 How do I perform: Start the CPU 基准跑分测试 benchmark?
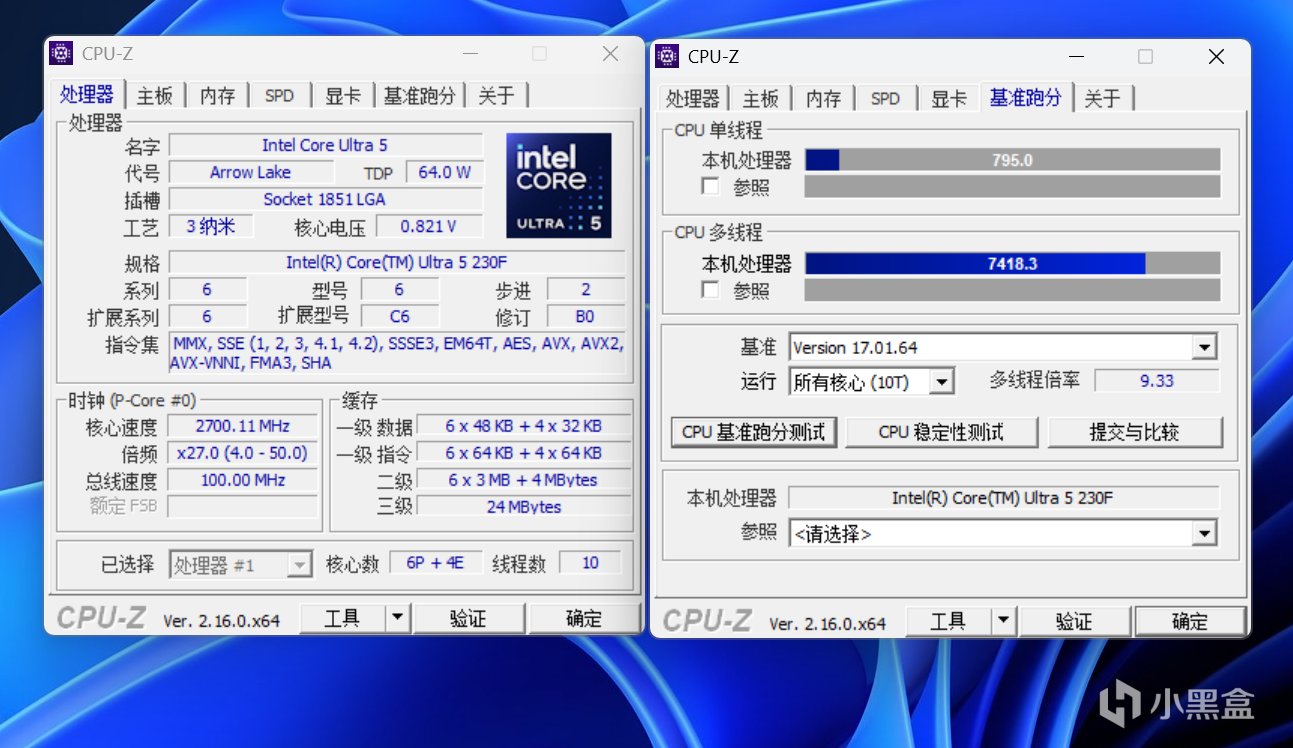(x=754, y=432)
